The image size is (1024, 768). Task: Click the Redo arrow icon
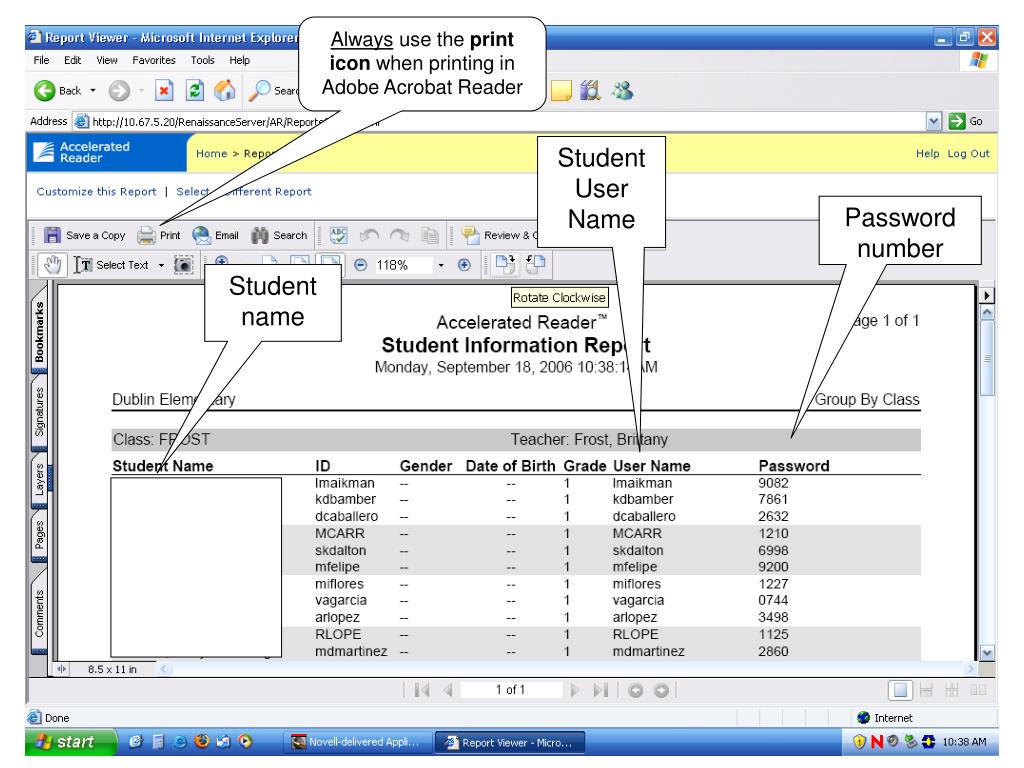[x=400, y=235]
